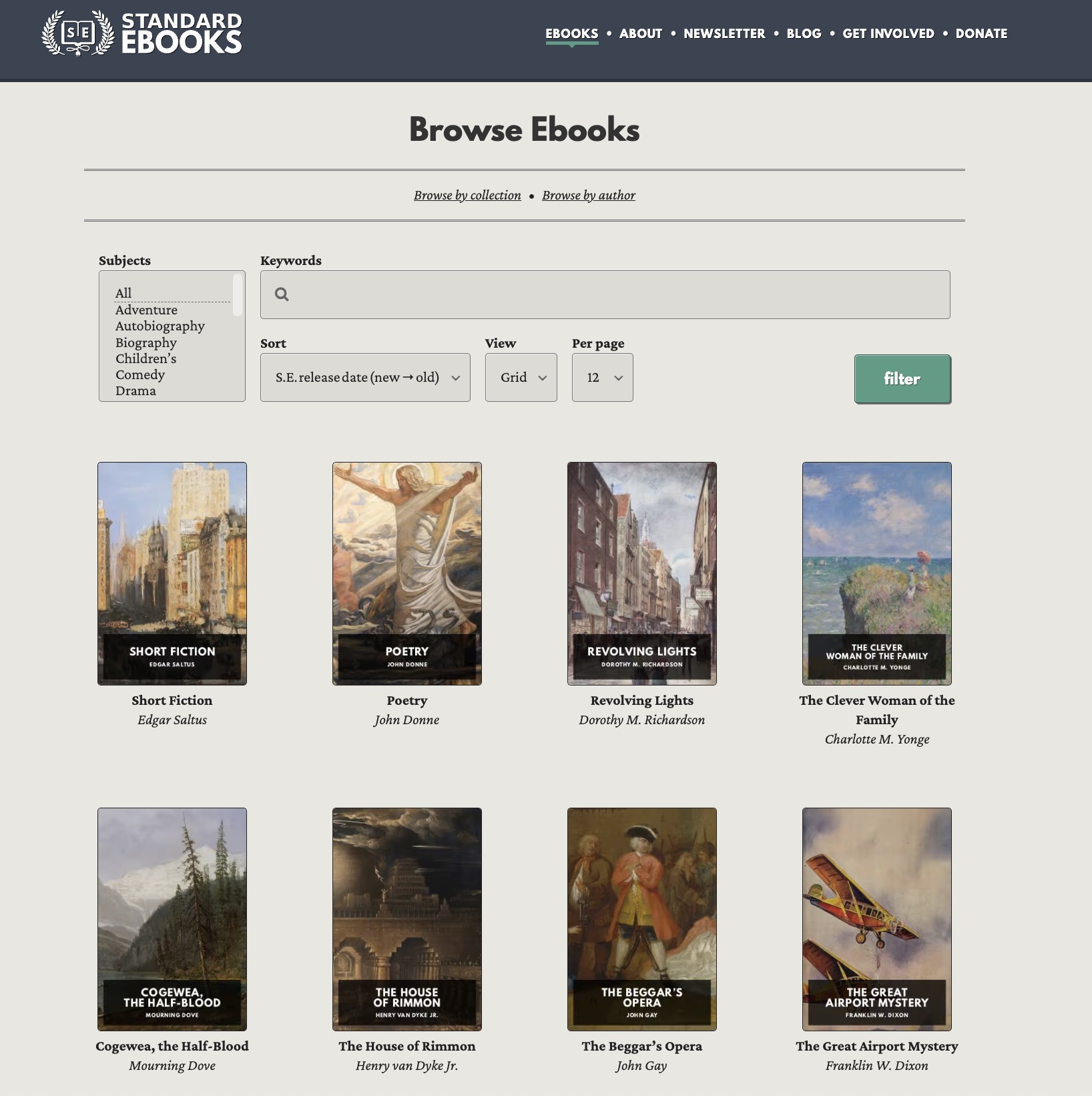Viewport: 1092px width, 1096px height.
Task: Click the Subjects list scrollbar
Action: [238, 294]
